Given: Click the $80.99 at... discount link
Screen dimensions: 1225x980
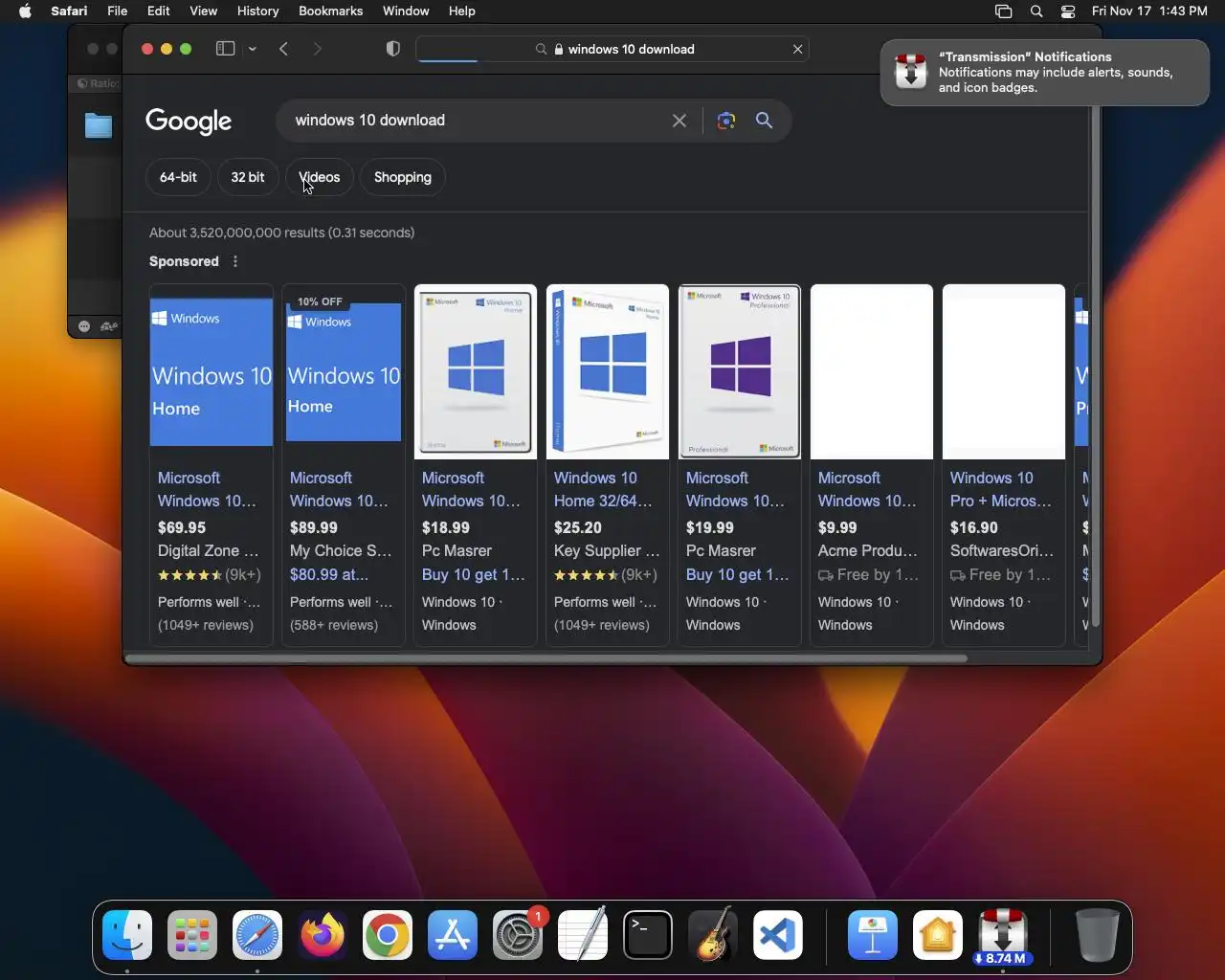Looking at the screenshot, I should [x=329, y=574].
